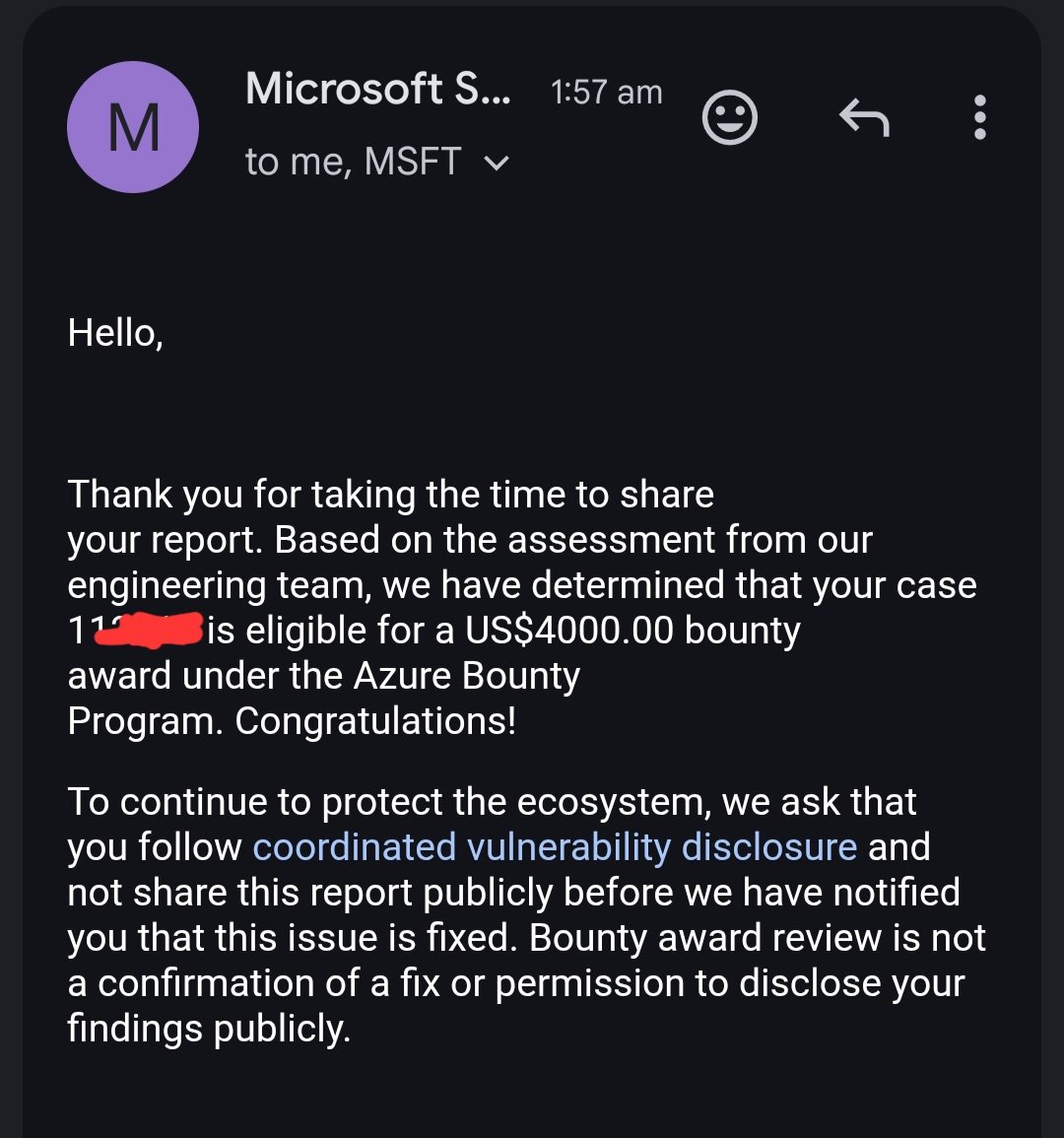Tap the purple "M" sender avatar
The image size is (1064, 1138).
tap(133, 127)
